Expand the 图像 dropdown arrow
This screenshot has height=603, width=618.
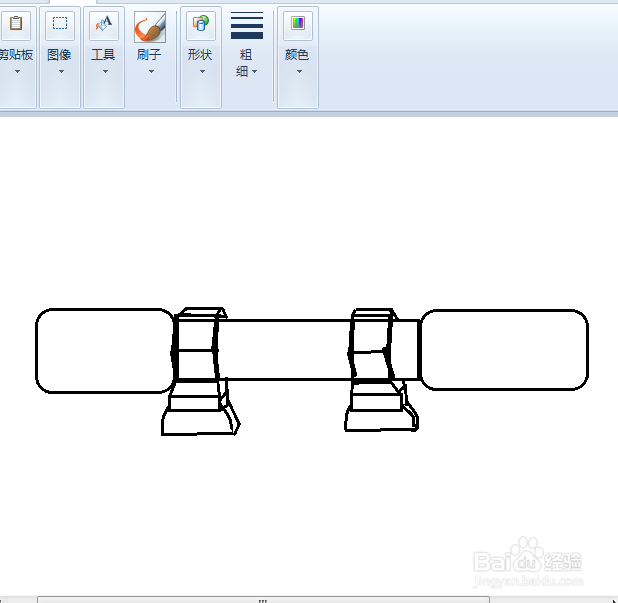61,72
